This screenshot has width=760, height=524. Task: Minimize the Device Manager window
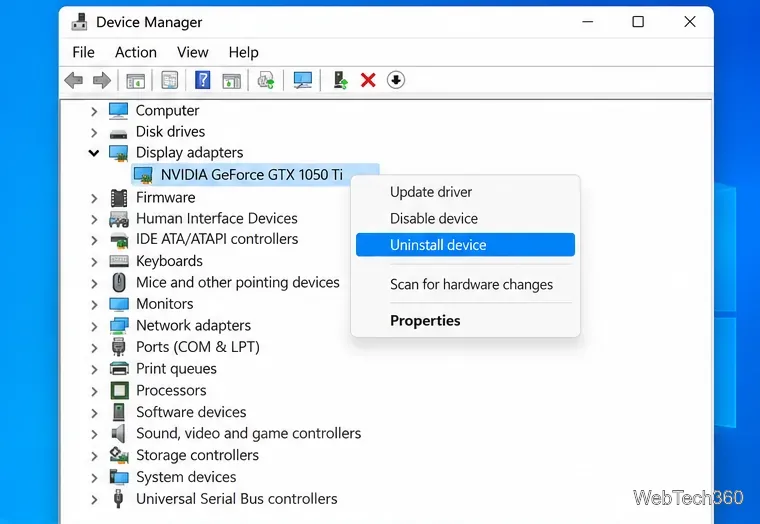pyautogui.click(x=587, y=22)
